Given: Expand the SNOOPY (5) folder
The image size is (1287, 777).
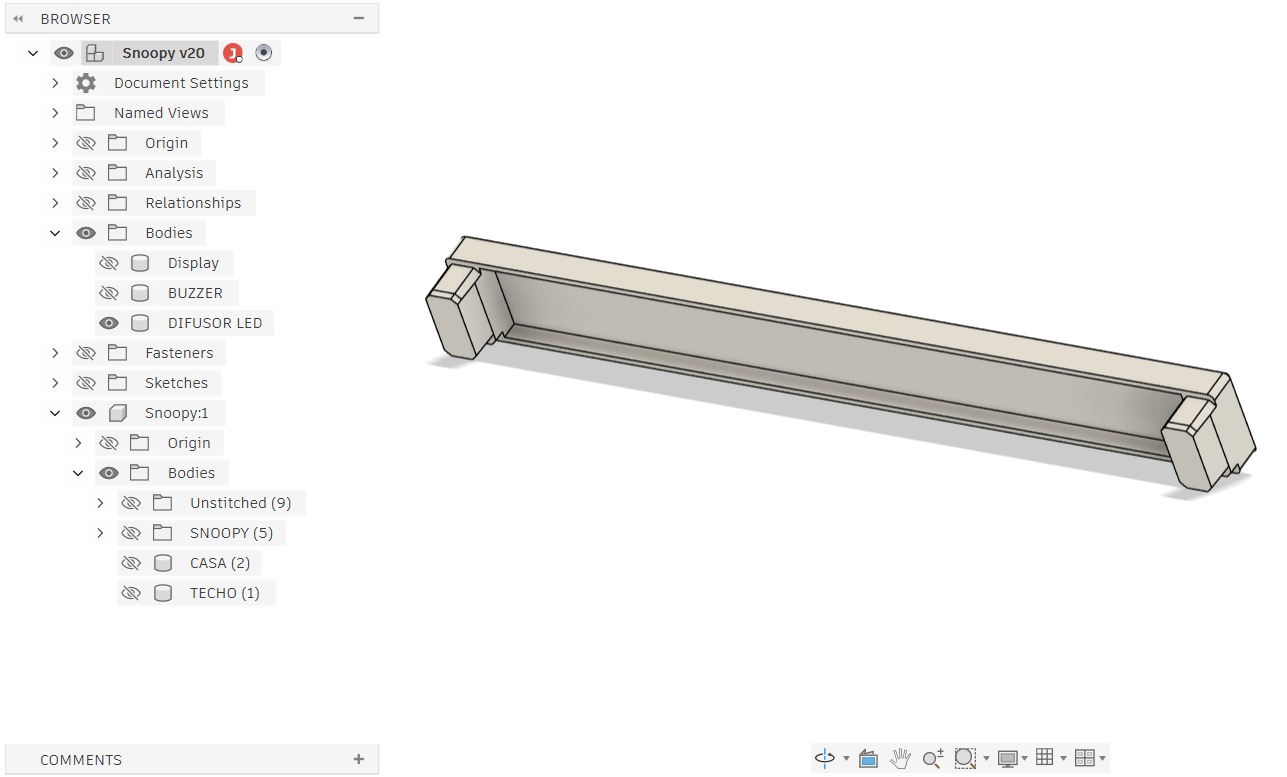Looking at the screenshot, I should tap(100, 533).
